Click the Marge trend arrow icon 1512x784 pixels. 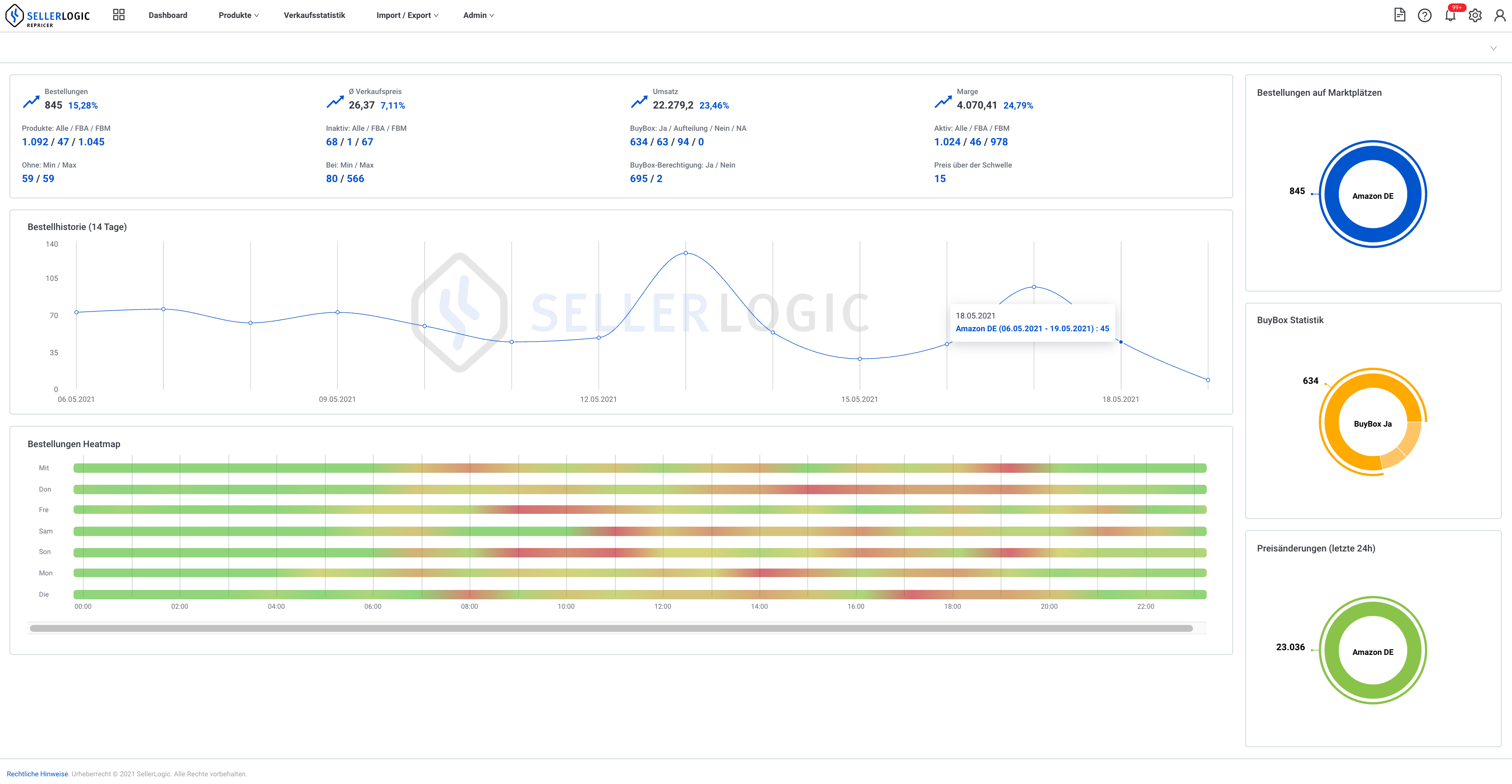(x=943, y=102)
